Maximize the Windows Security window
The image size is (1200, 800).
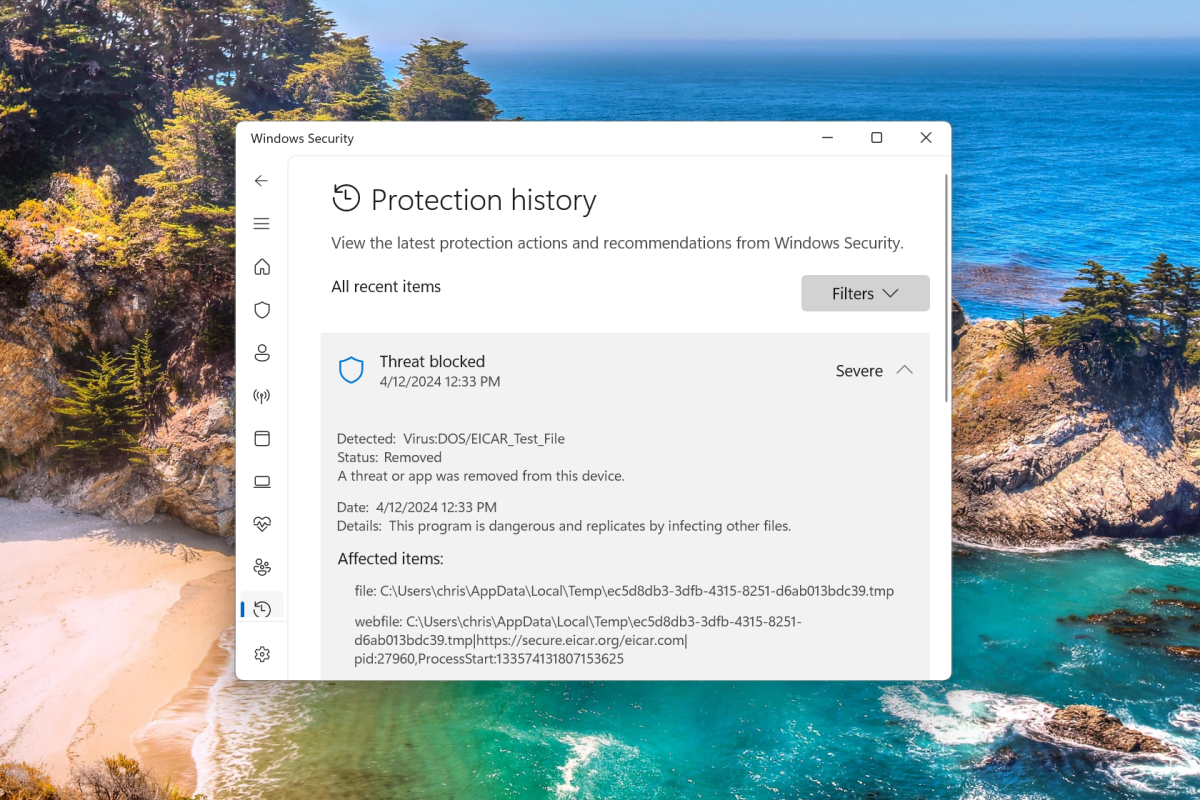click(x=876, y=138)
